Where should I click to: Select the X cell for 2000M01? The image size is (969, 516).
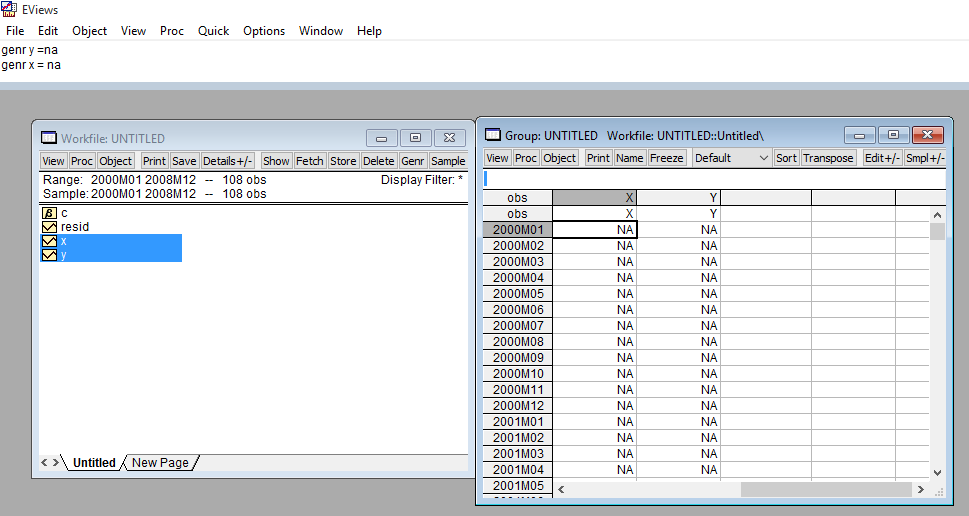click(594, 230)
